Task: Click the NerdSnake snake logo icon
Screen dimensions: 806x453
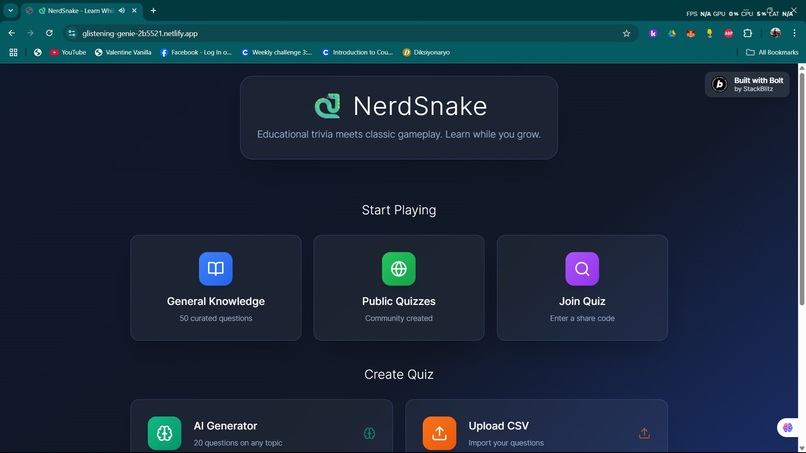Action: (x=328, y=106)
